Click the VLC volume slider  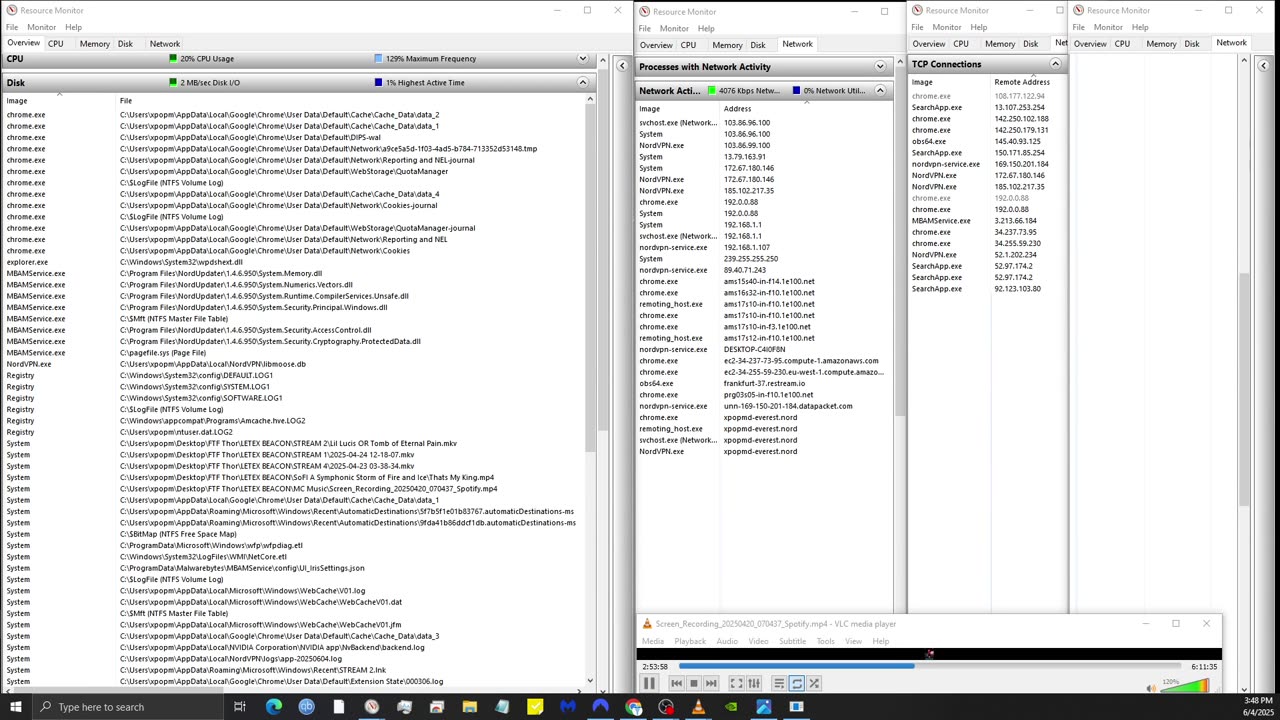tap(1186, 686)
